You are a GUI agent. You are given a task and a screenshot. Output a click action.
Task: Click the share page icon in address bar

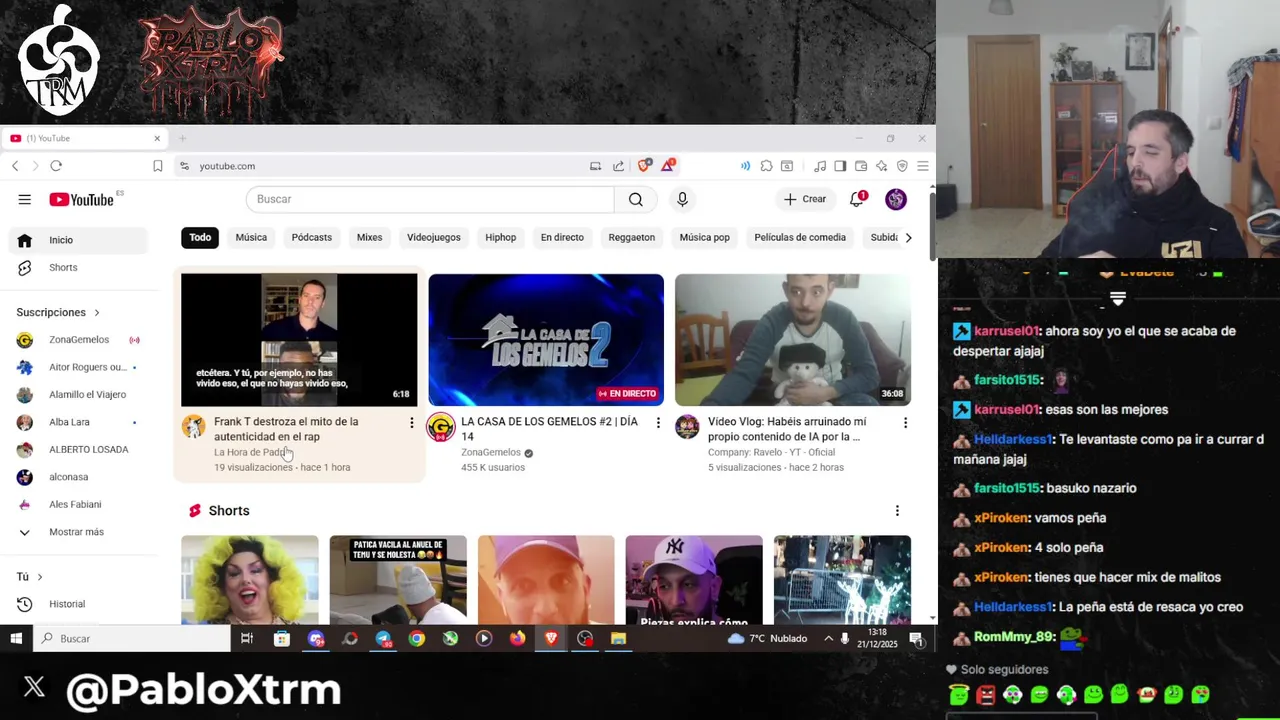click(618, 166)
